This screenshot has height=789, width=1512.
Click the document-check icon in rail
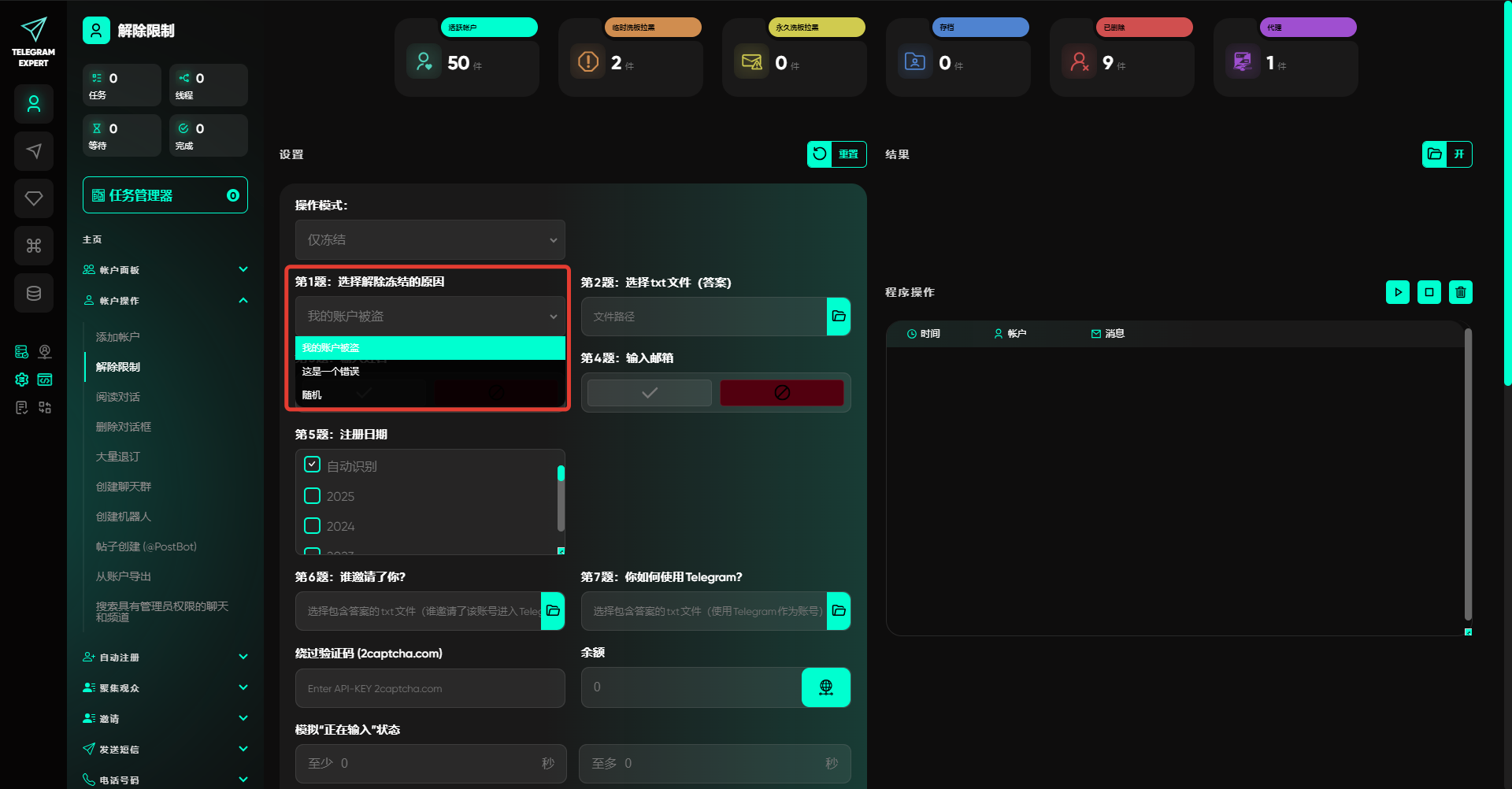tap(22, 407)
